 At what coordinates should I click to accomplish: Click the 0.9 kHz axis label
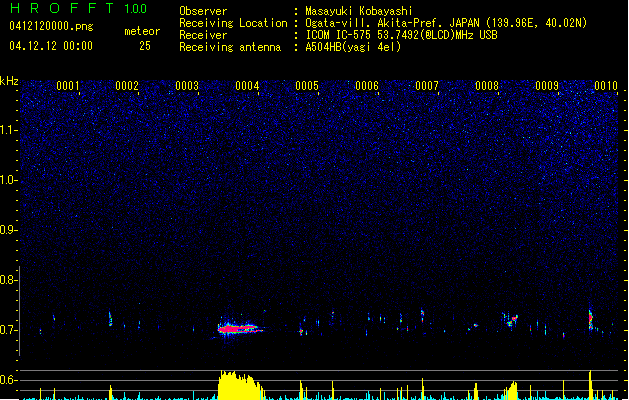[8, 230]
